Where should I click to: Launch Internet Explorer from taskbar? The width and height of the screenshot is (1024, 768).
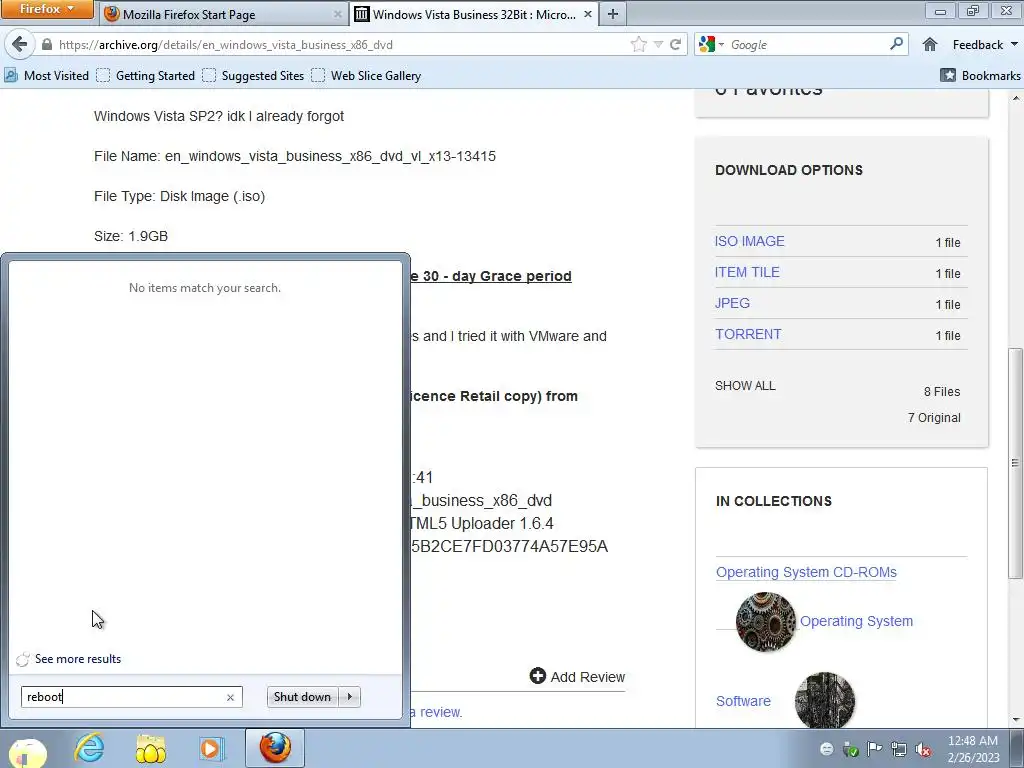[x=89, y=748]
